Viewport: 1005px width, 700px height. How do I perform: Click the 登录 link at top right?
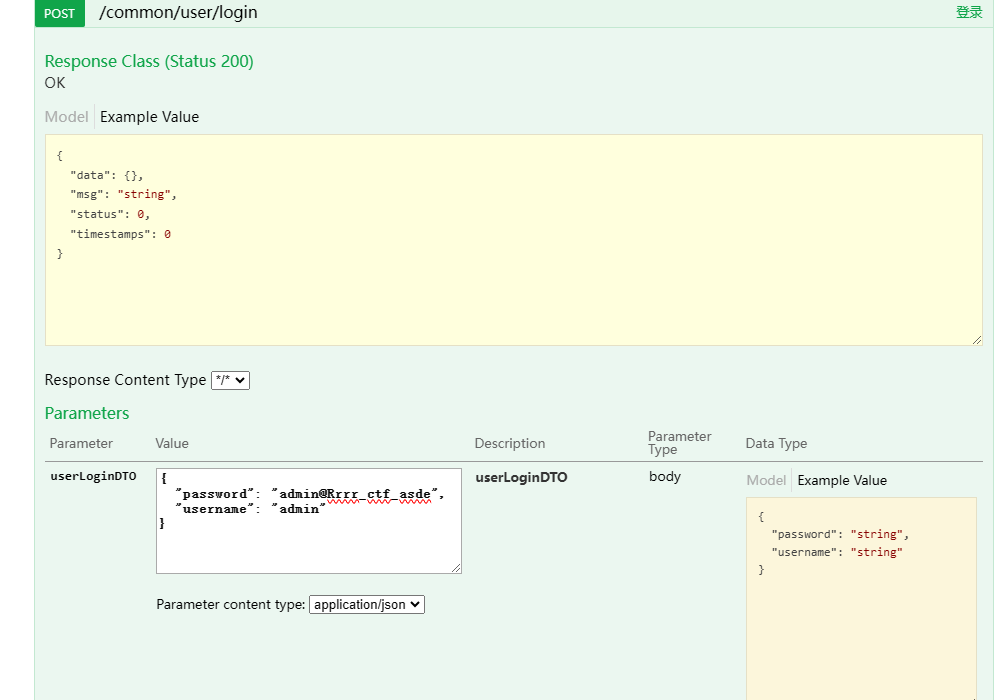click(x=968, y=13)
